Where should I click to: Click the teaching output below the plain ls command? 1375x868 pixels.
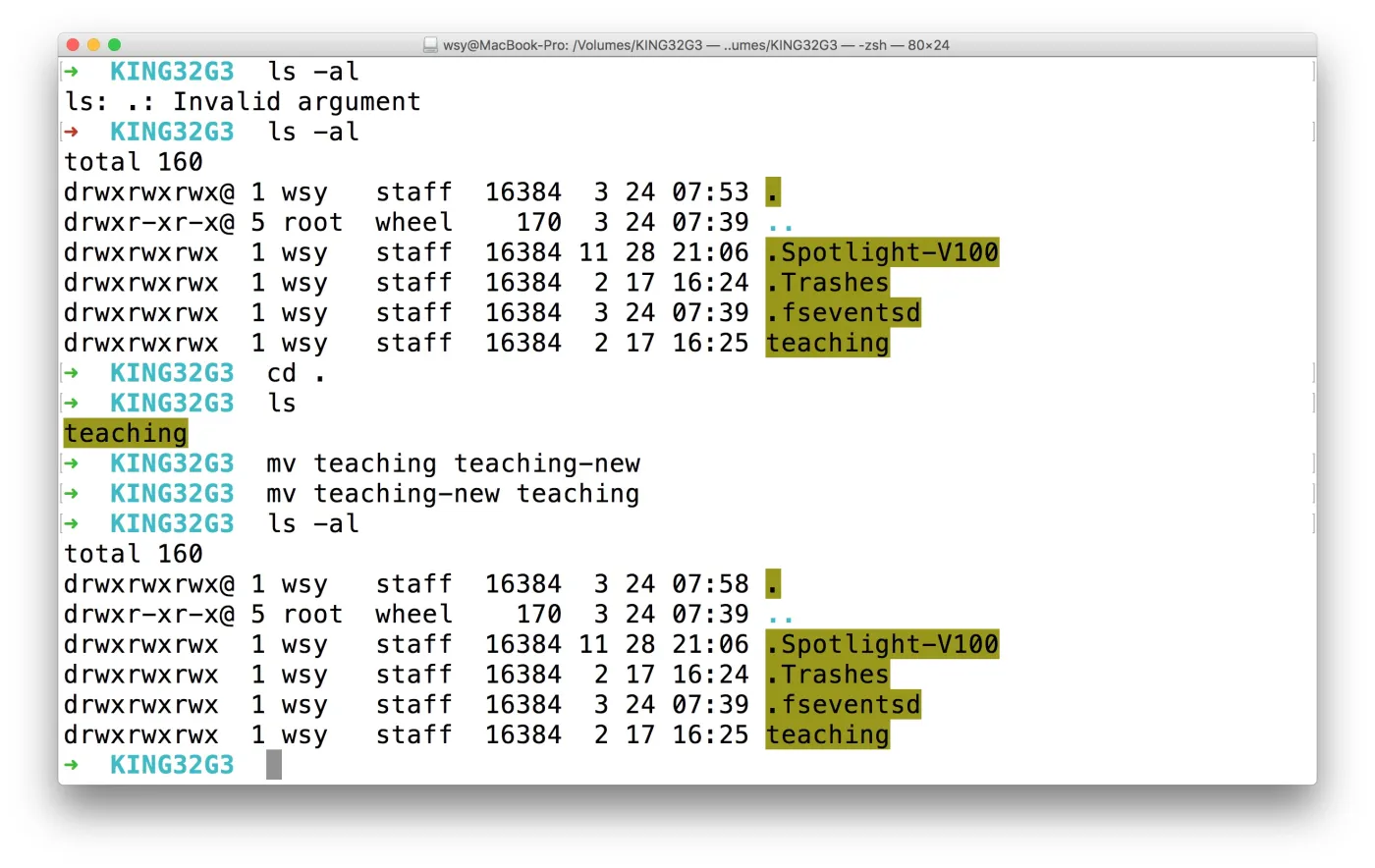[x=126, y=433]
